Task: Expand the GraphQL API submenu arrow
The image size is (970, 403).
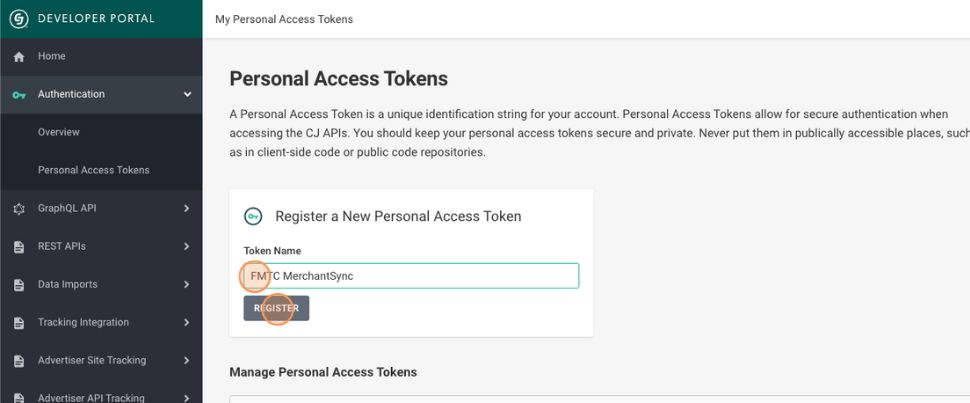Action: (x=187, y=209)
